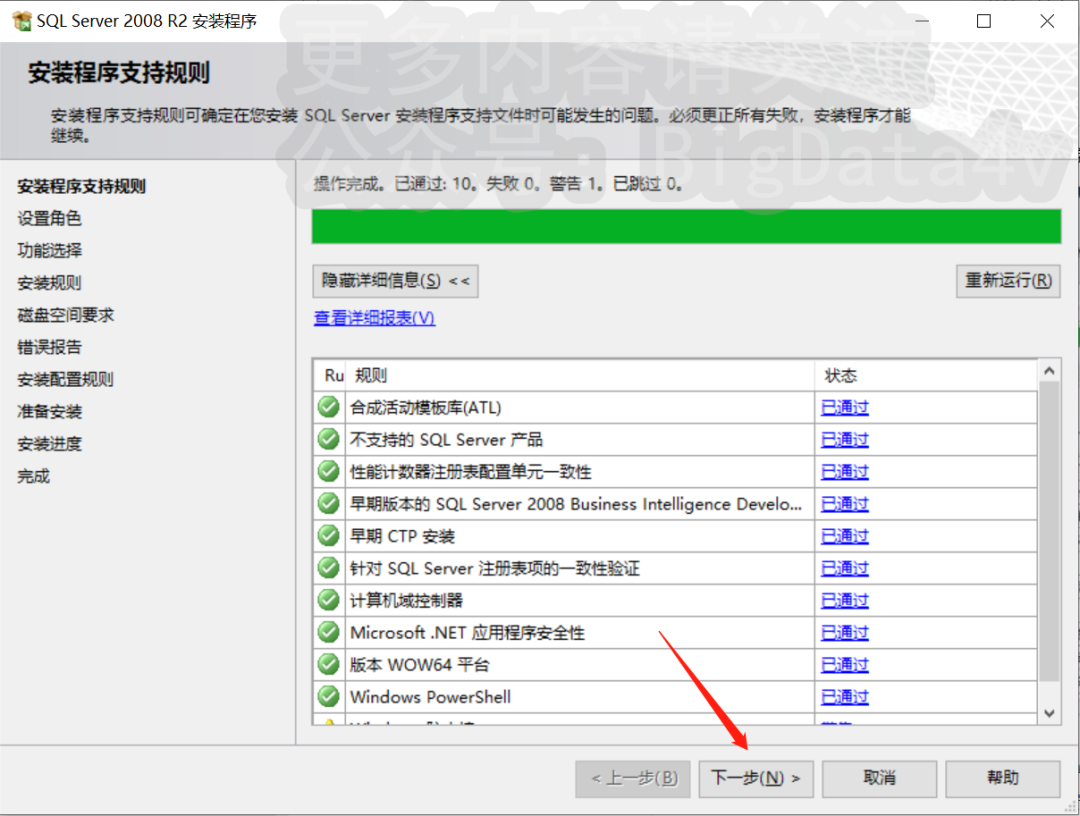The height and width of the screenshot is (816, 1080).
Task: Select 安装程序支持规则 step in sidebar
Action: click(x=81, y=186)
